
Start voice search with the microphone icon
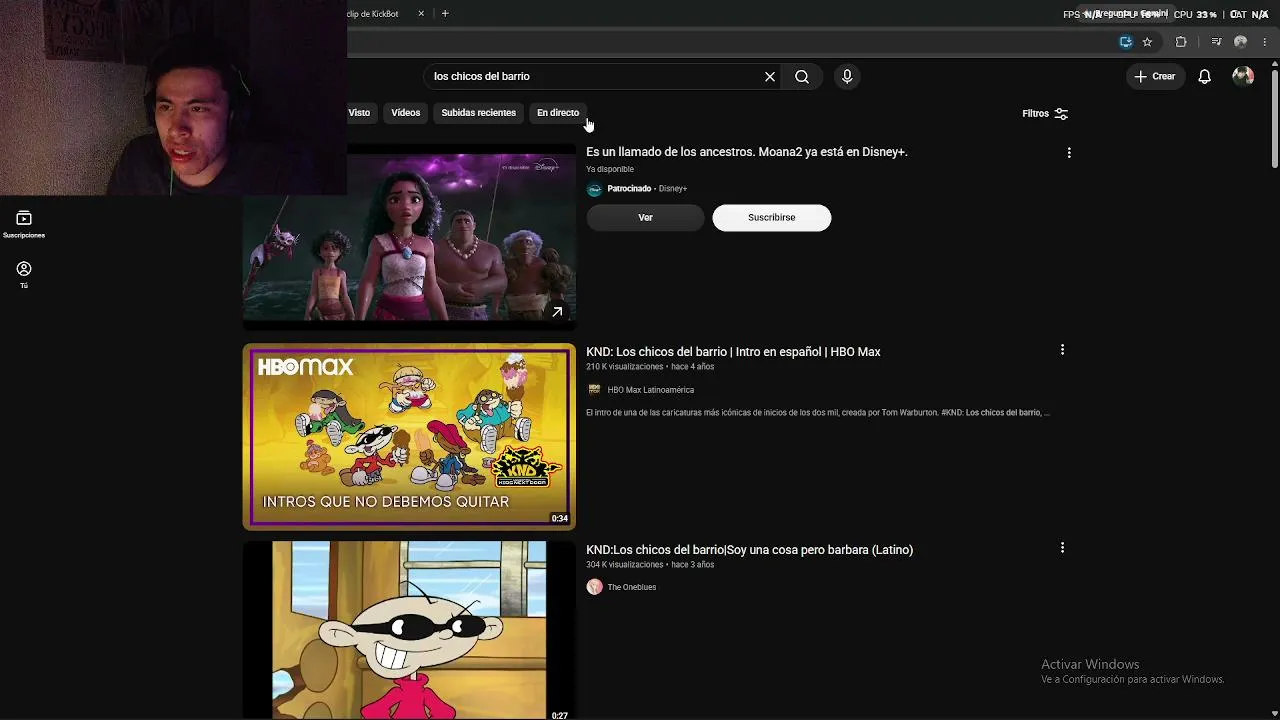[x=847, y=77]
